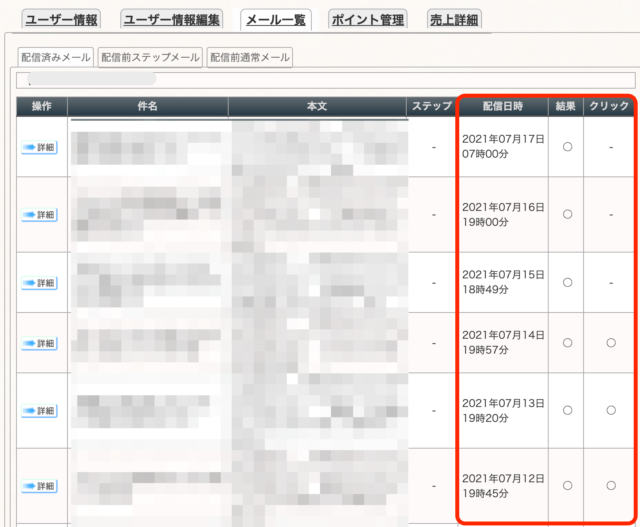The width and height of the screenshot is (640, 527).
Task: Click クリック dash for 07月17日 row
Action: (x=611, y=147)
